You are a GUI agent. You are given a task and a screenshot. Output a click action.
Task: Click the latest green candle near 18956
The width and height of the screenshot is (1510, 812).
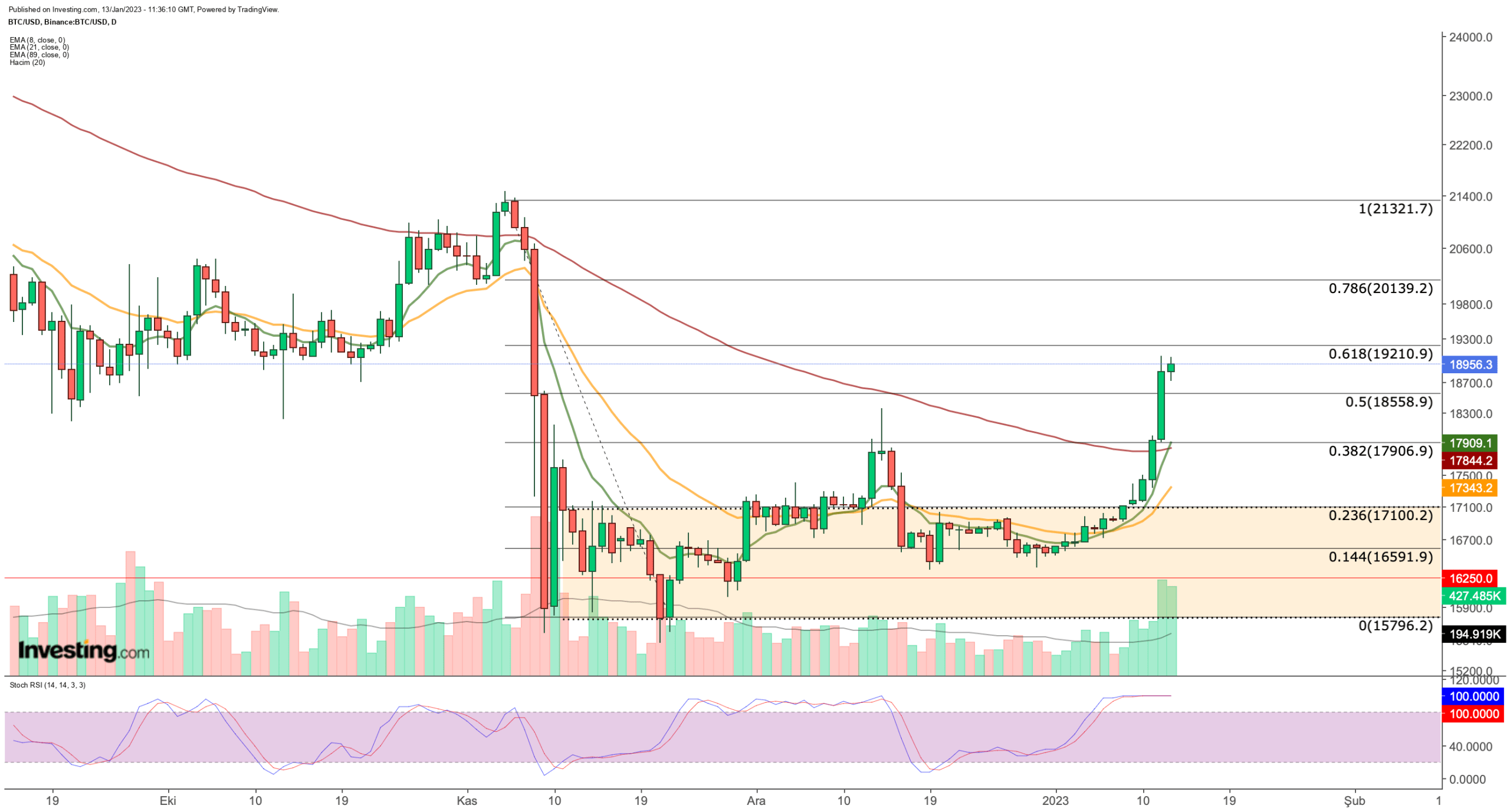click(1170, 367)
